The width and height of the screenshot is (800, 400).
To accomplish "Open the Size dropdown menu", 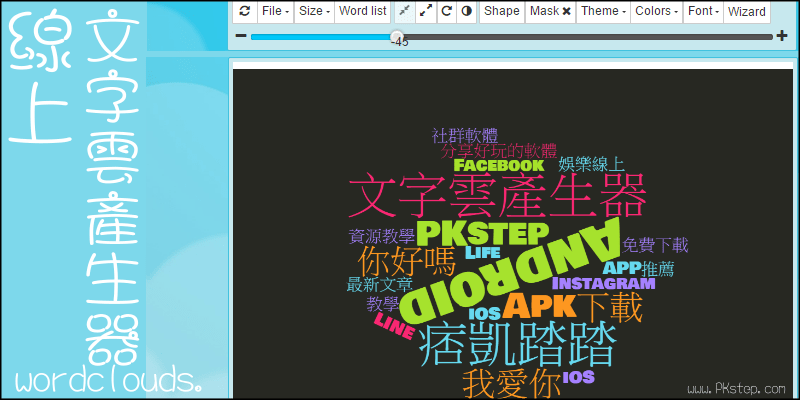I will [x=314, y=11].
